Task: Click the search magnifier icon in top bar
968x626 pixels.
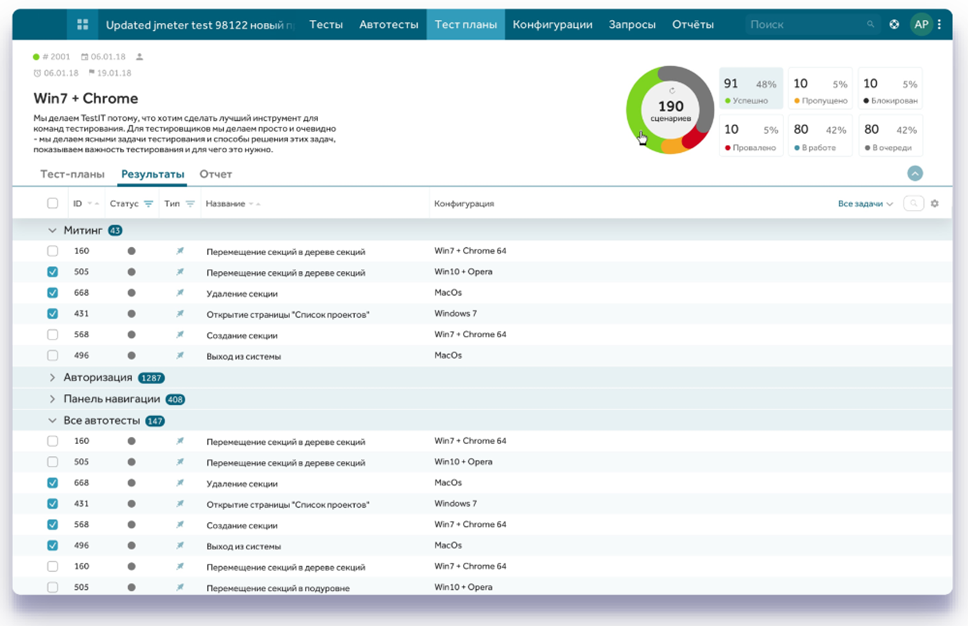Action: 870,25
